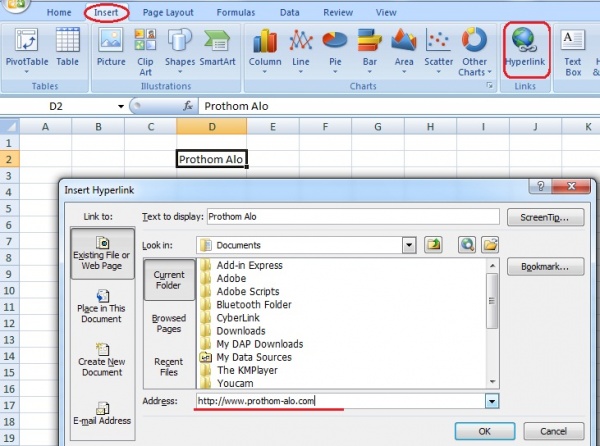Show Browsed Pages list
This screenshot has height=446, width=600.
click(x=169, y=323)
